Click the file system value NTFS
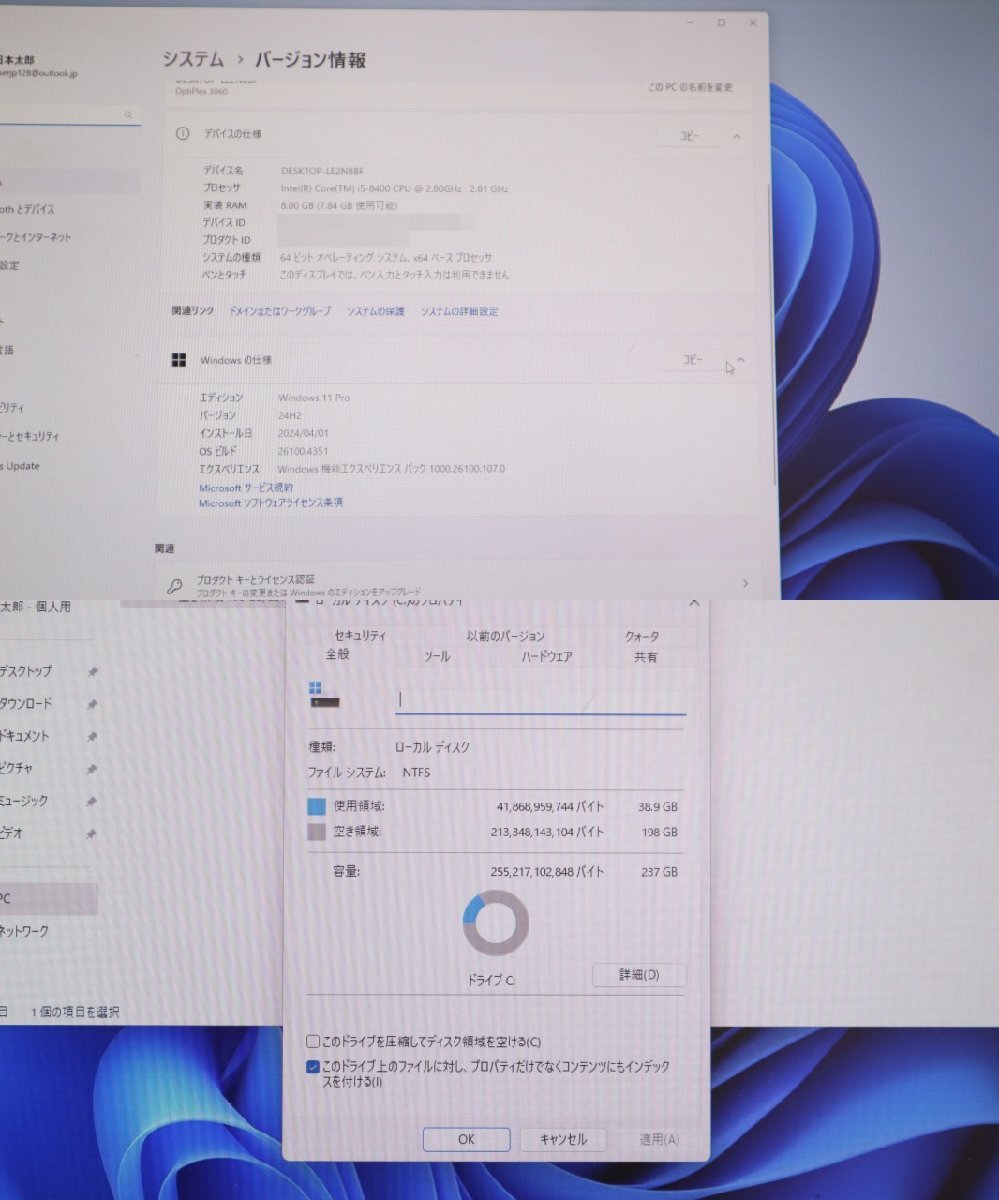 pyautogui.click(x=417, y=773)
